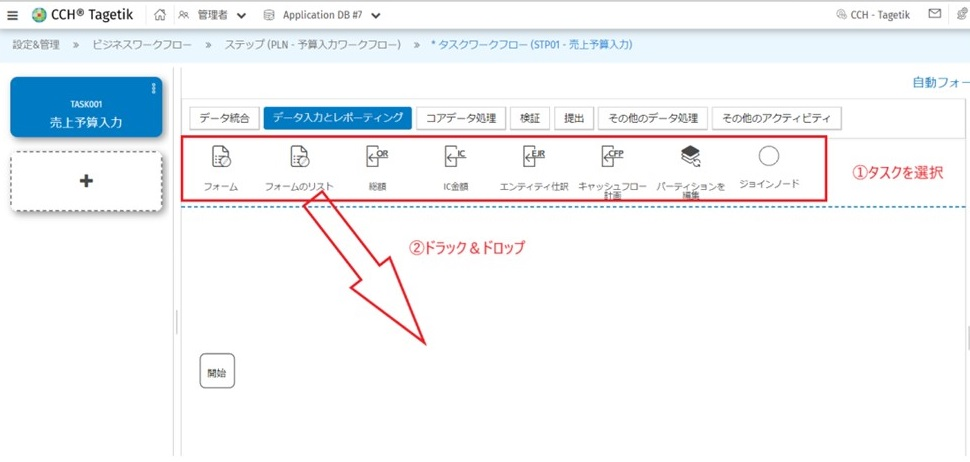Viewport: 970px width, 462px height.
Task: Expand the Application DB #7 dropdown
Action: [375, 16]
